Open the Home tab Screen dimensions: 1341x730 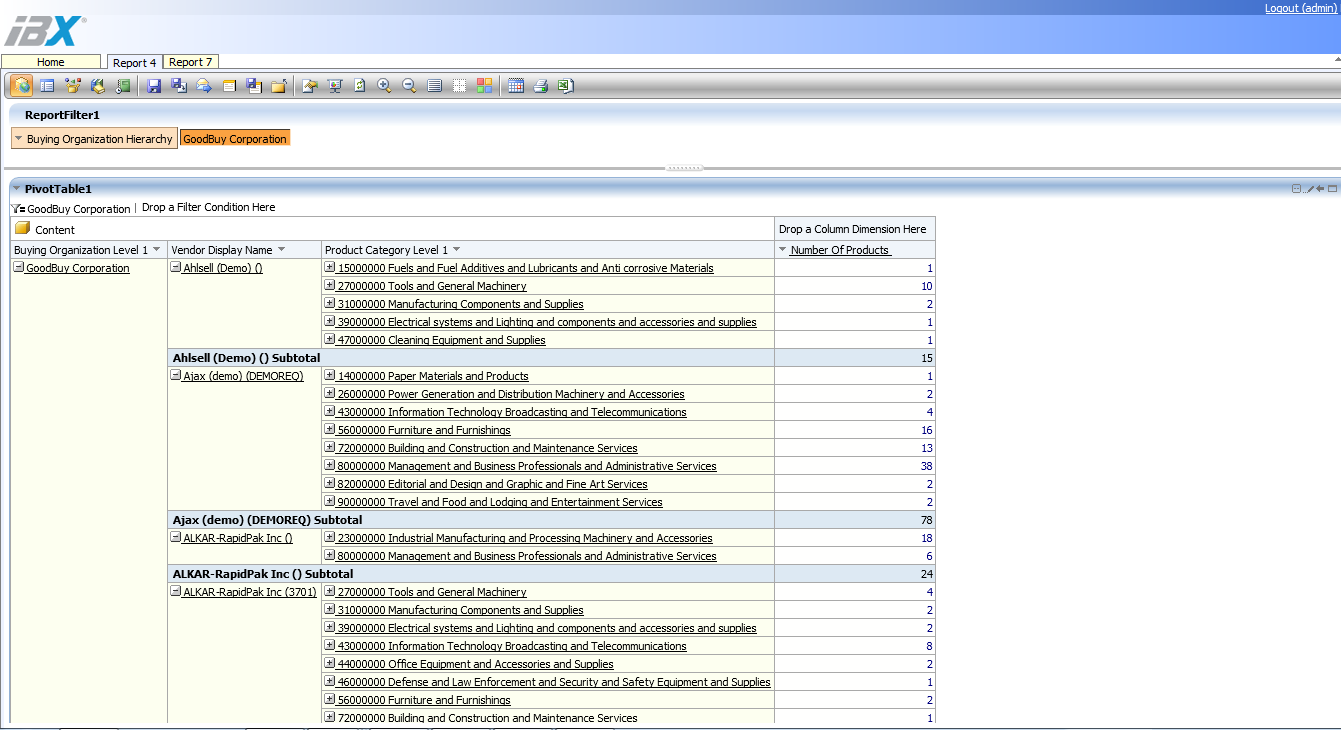pyautogui.click(x=51, y=62)
